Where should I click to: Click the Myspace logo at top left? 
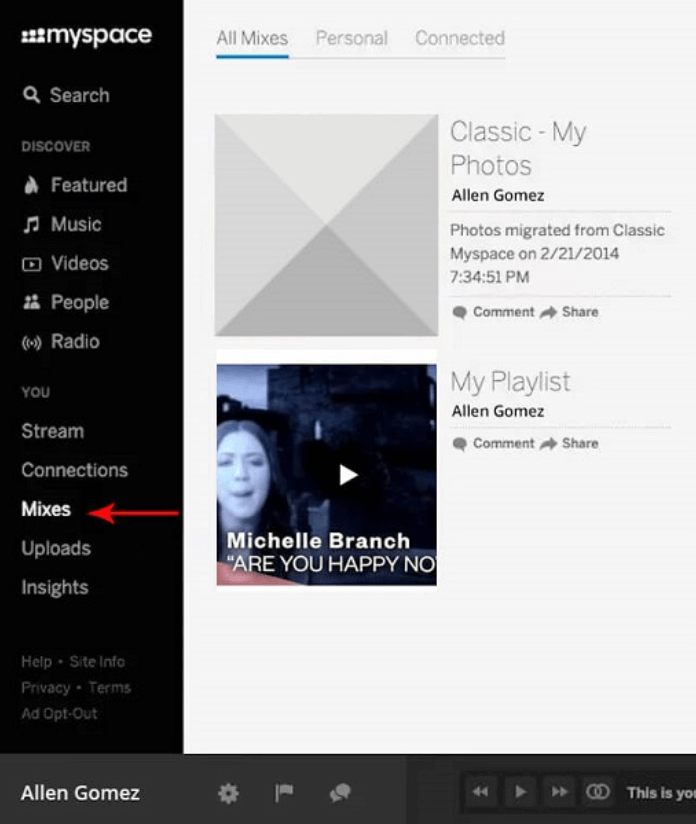point(85,35)
